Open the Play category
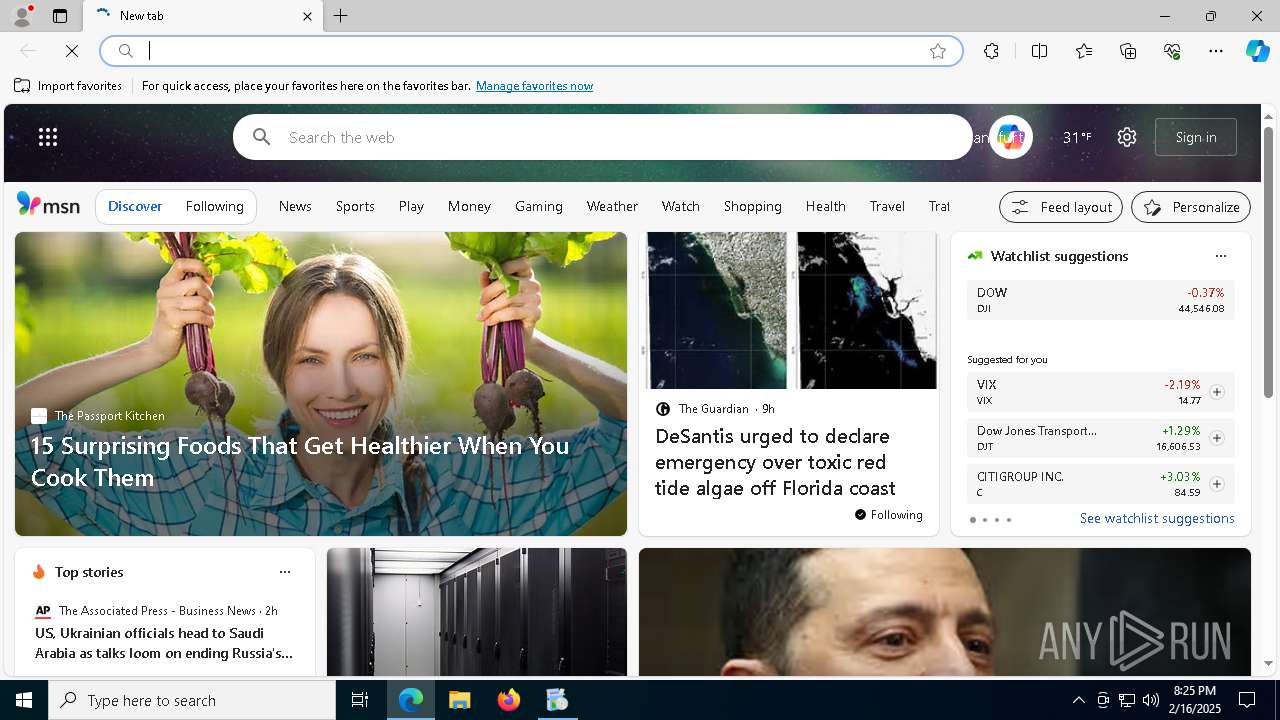The height and width of the screenshot is (720, 1280). click(411, 206)
